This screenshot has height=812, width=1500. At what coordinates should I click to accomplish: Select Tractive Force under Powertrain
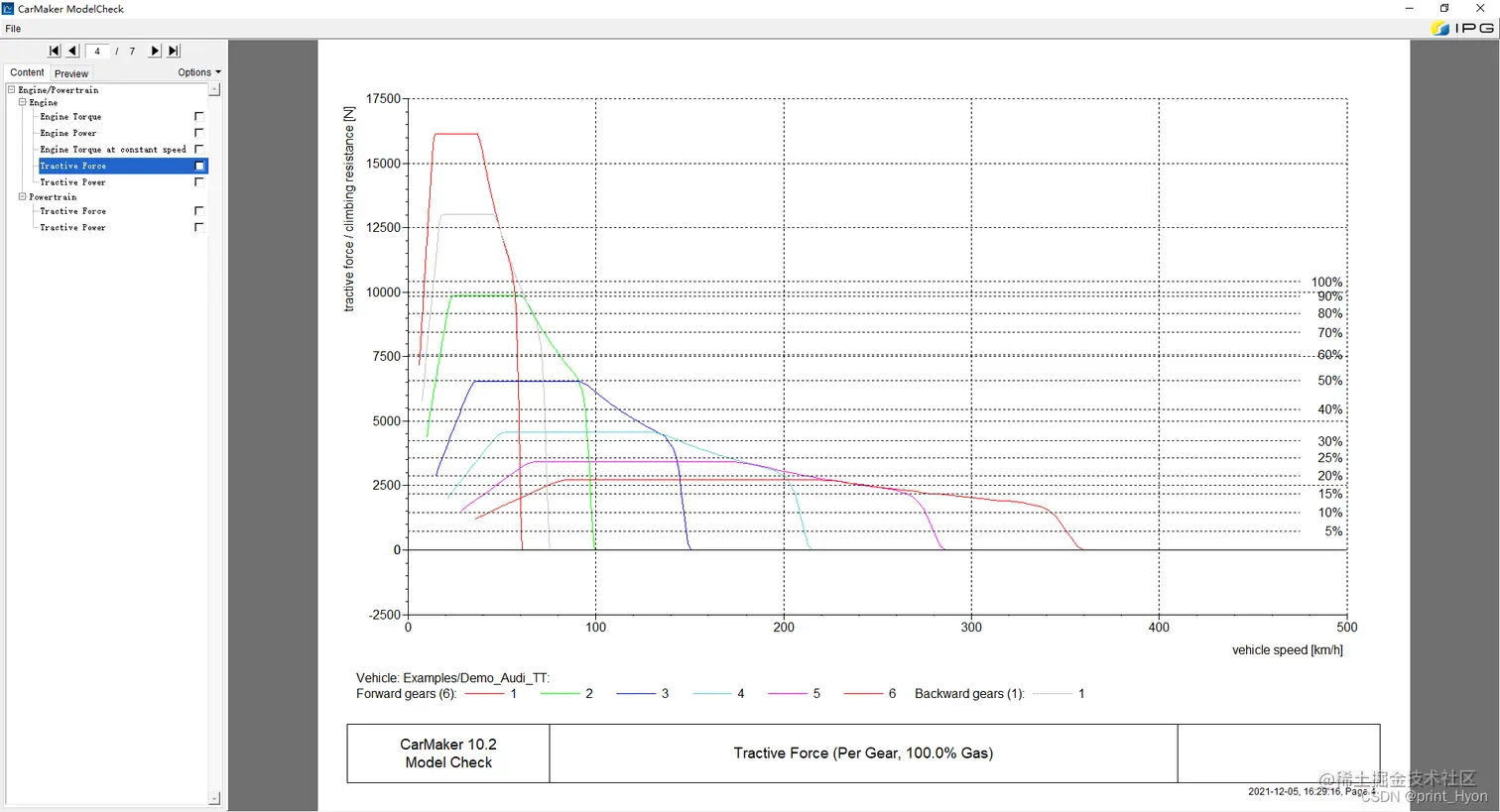pyautogui.click(x=72, y=211)
